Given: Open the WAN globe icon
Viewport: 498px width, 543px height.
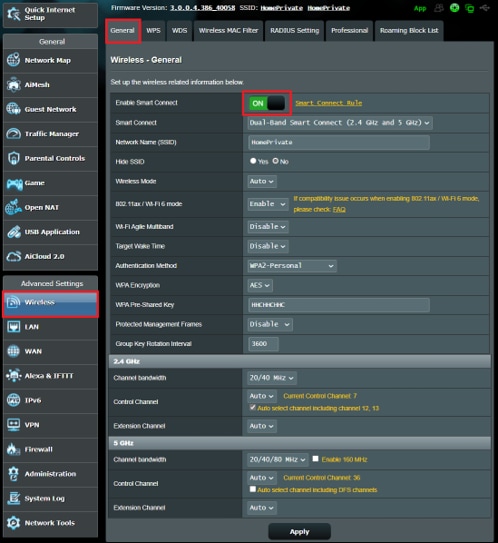Looking at the screenshot, I should pos(14,351).
